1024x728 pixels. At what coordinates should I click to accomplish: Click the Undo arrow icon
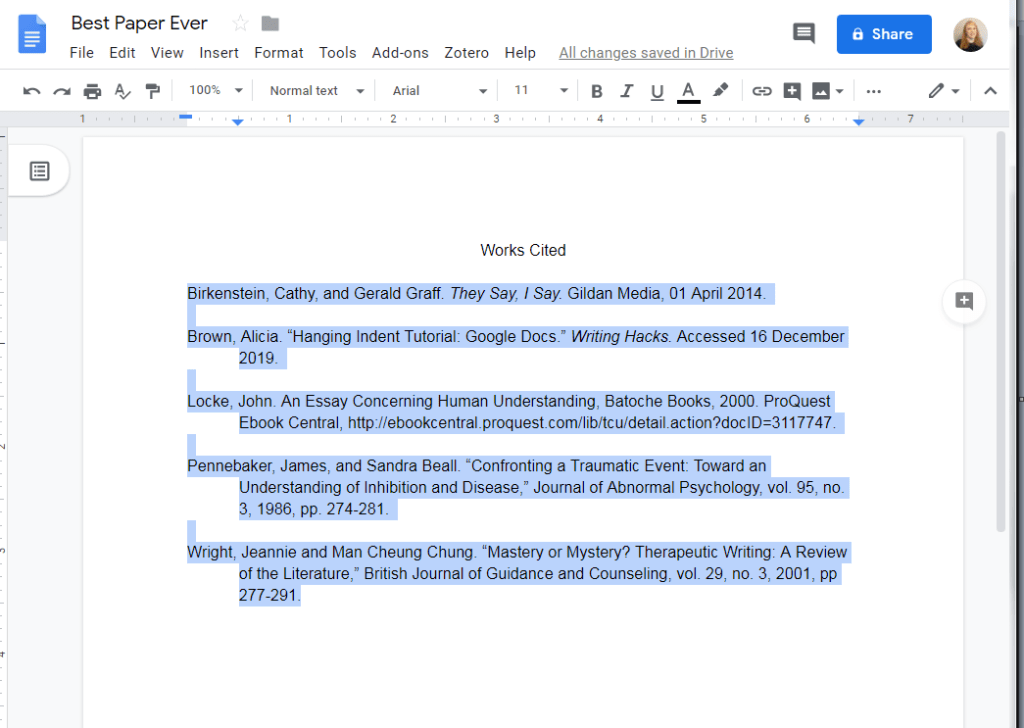click(32, 91)
